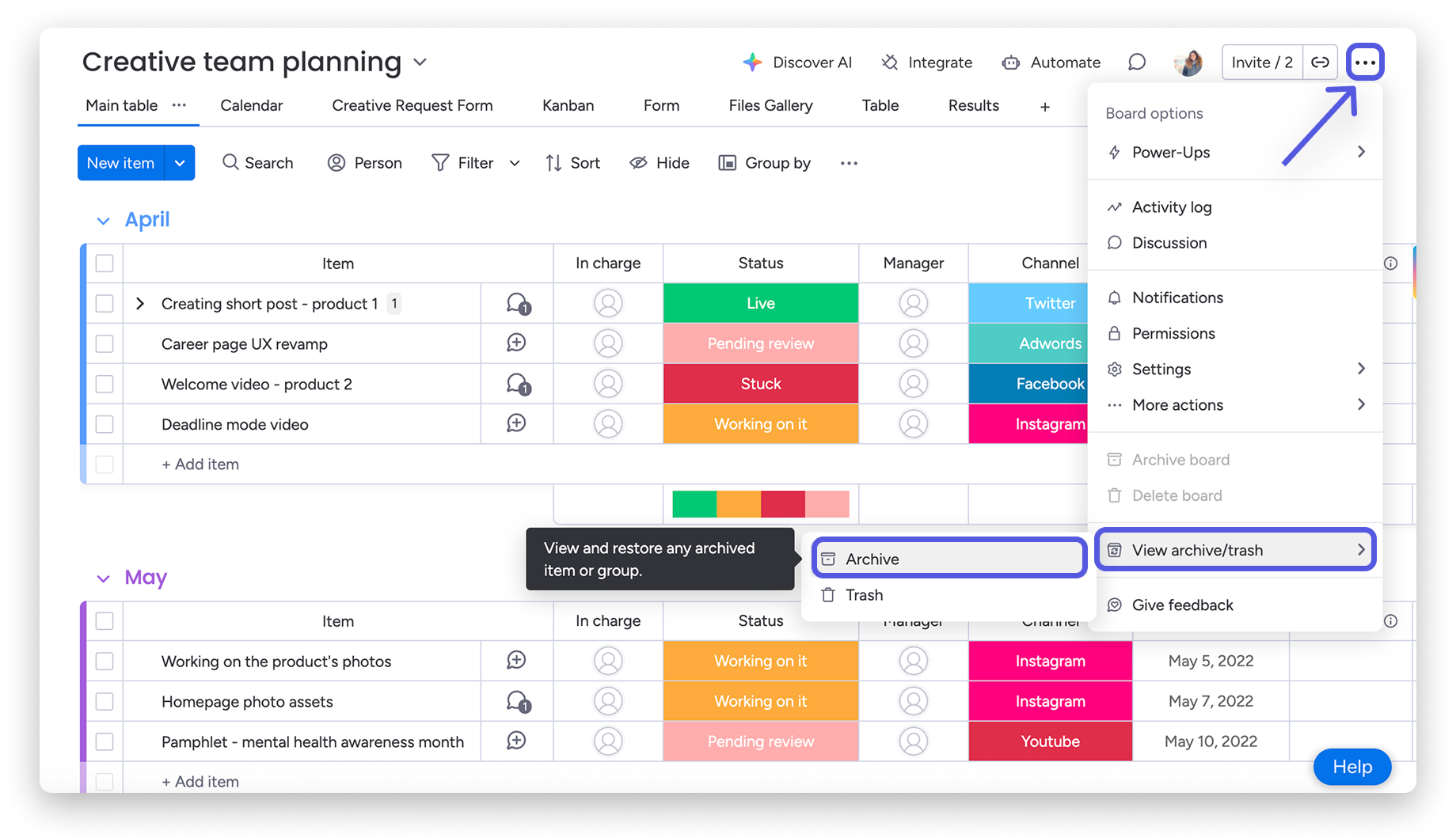
Task: Expand the More actions submenu
Action: (1361, 404)
